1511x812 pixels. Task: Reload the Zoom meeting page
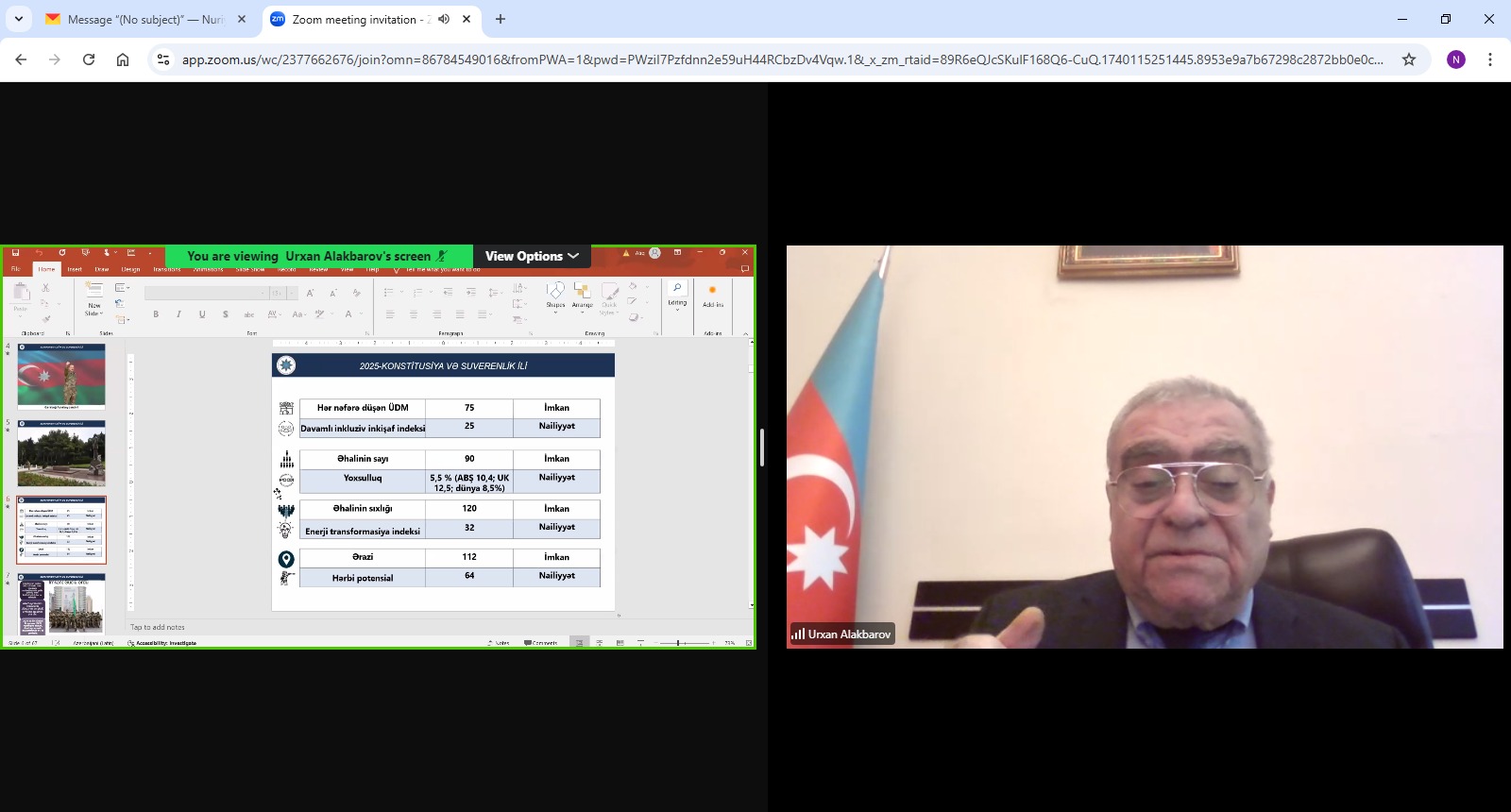(89, 59)
